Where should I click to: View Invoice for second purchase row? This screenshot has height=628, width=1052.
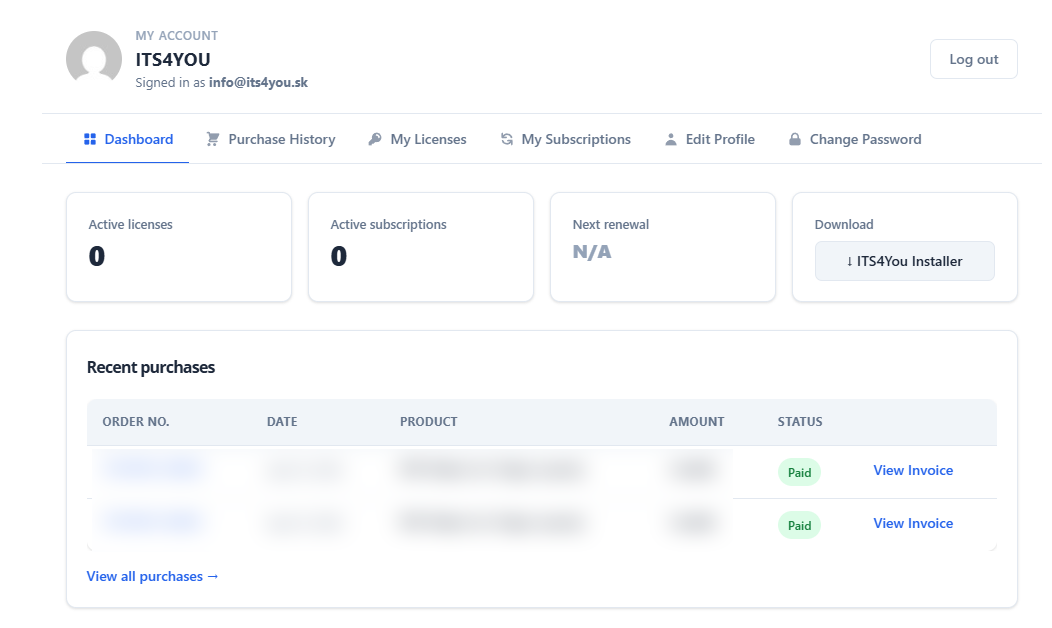(x=912, y=523)
